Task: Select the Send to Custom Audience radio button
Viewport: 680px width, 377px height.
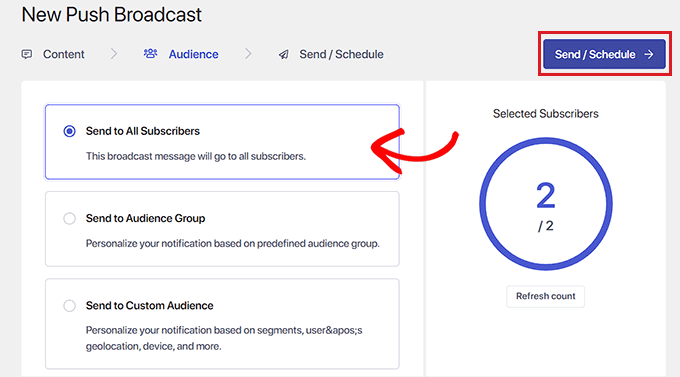Action: (69, 305)
